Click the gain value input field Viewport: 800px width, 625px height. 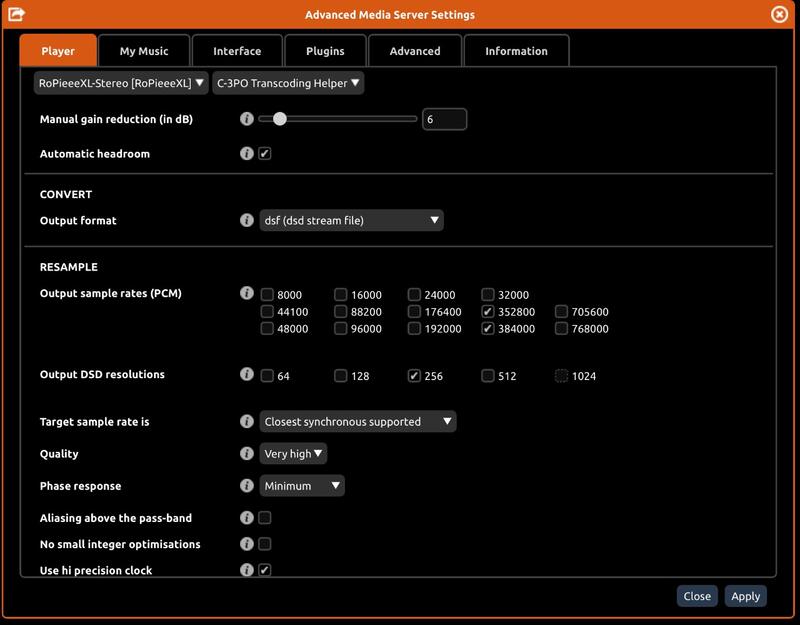pyautogui.click(x=444, y=119)
